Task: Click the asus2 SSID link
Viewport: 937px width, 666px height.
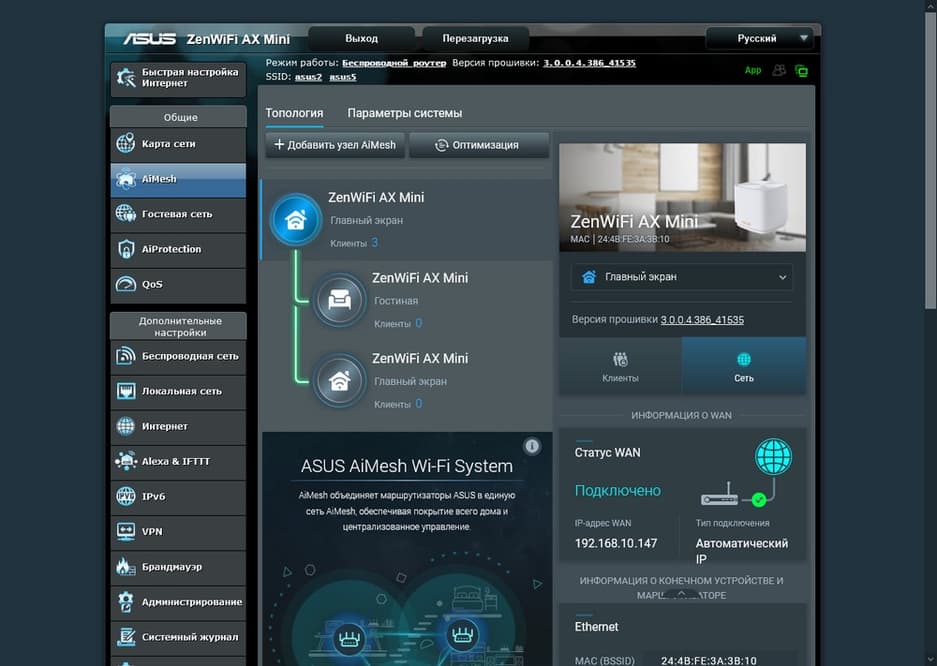Action: [x=308, y=77]
